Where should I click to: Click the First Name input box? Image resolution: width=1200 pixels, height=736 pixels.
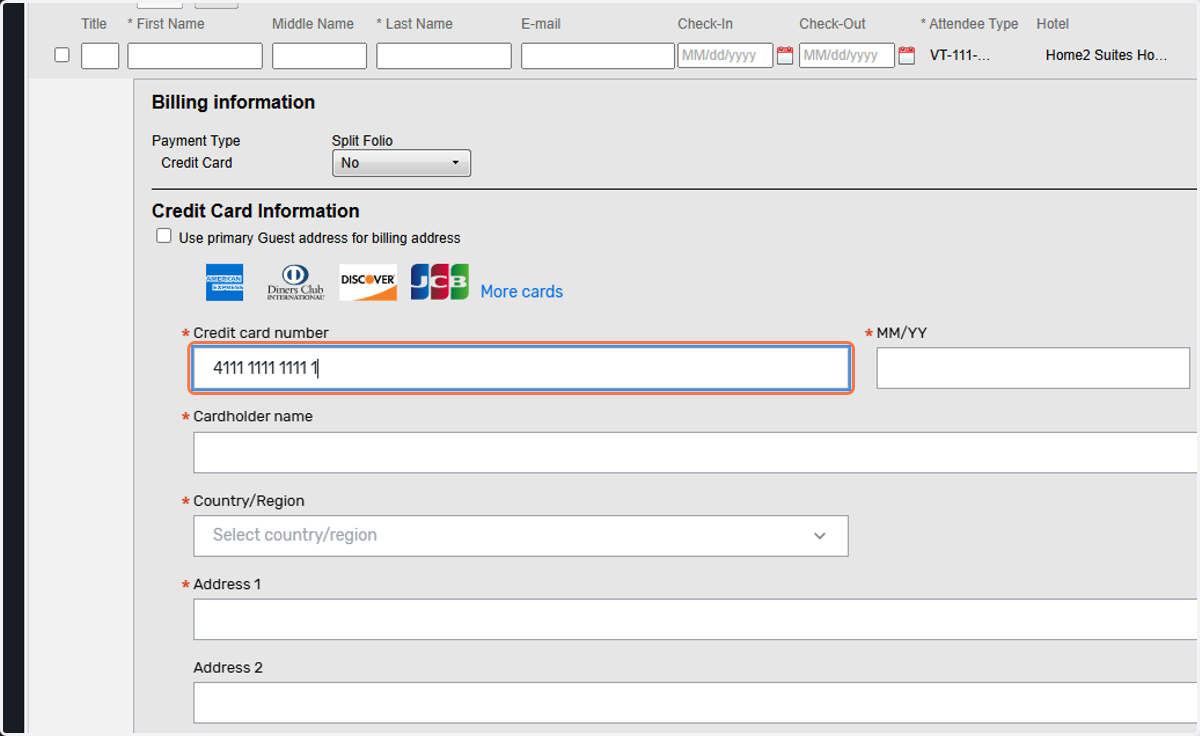point(195,56)
